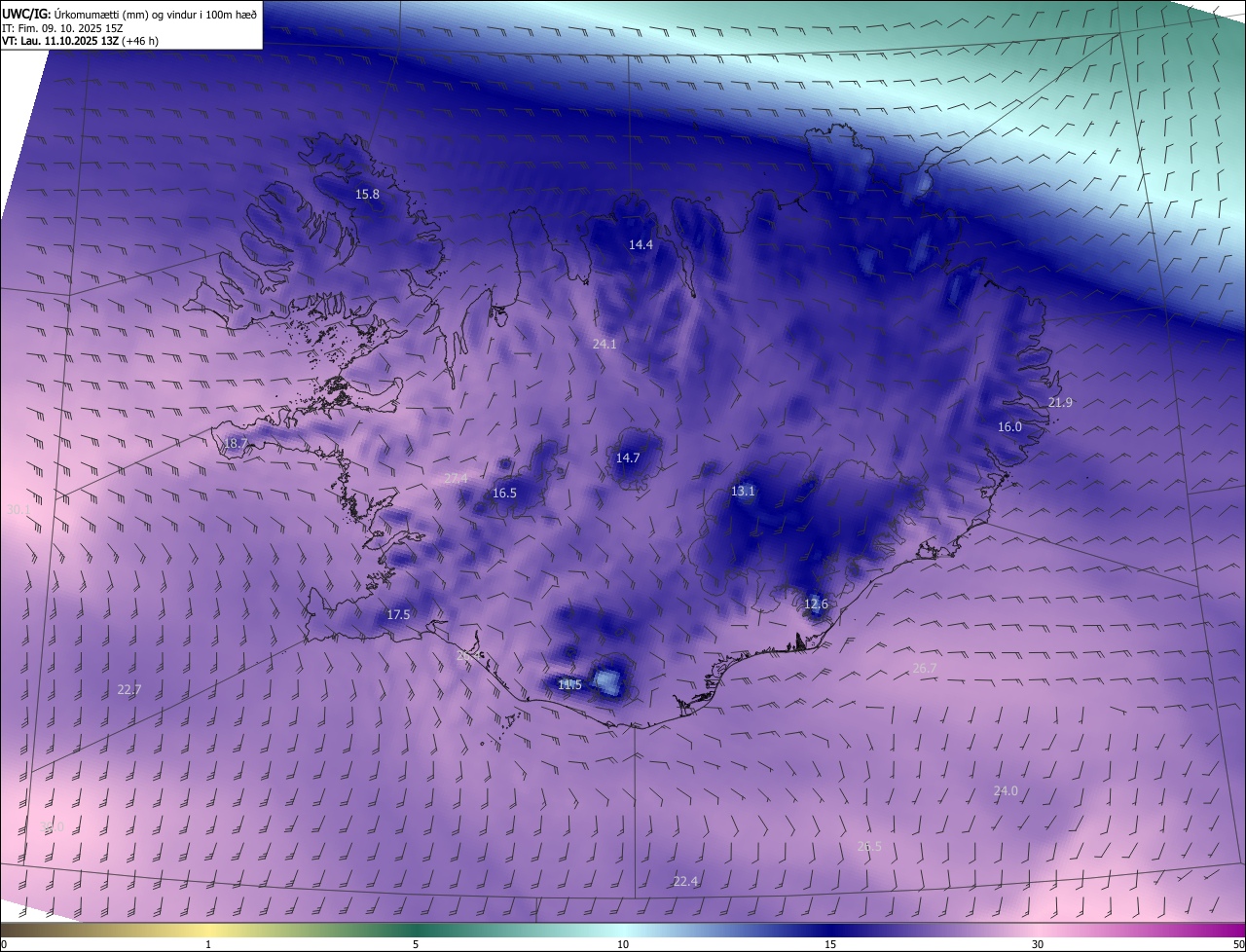The image size is (1246, 952).
Task: Click the 30.1 value at the left edge
Action: [x=18, y=510]
